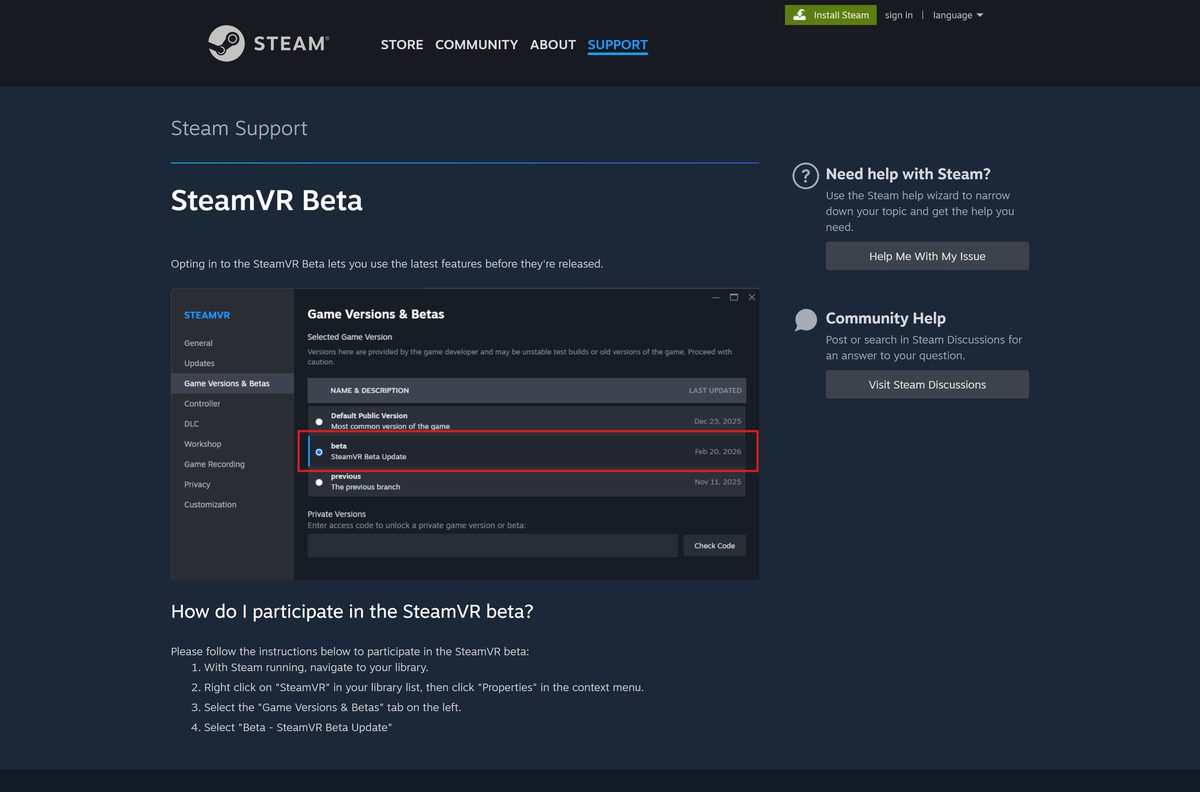Click the private version access code field
1200x792 pixels.
coord(492,545)
